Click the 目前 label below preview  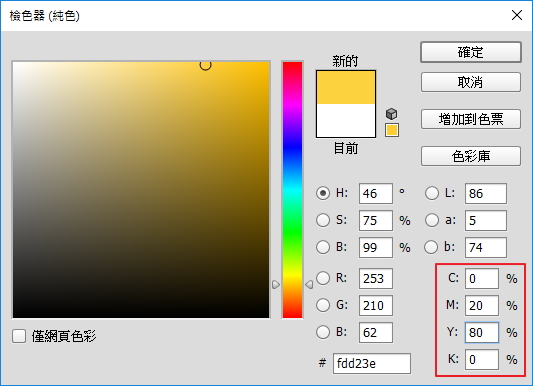pyautogui.click(x=346, y=148)
